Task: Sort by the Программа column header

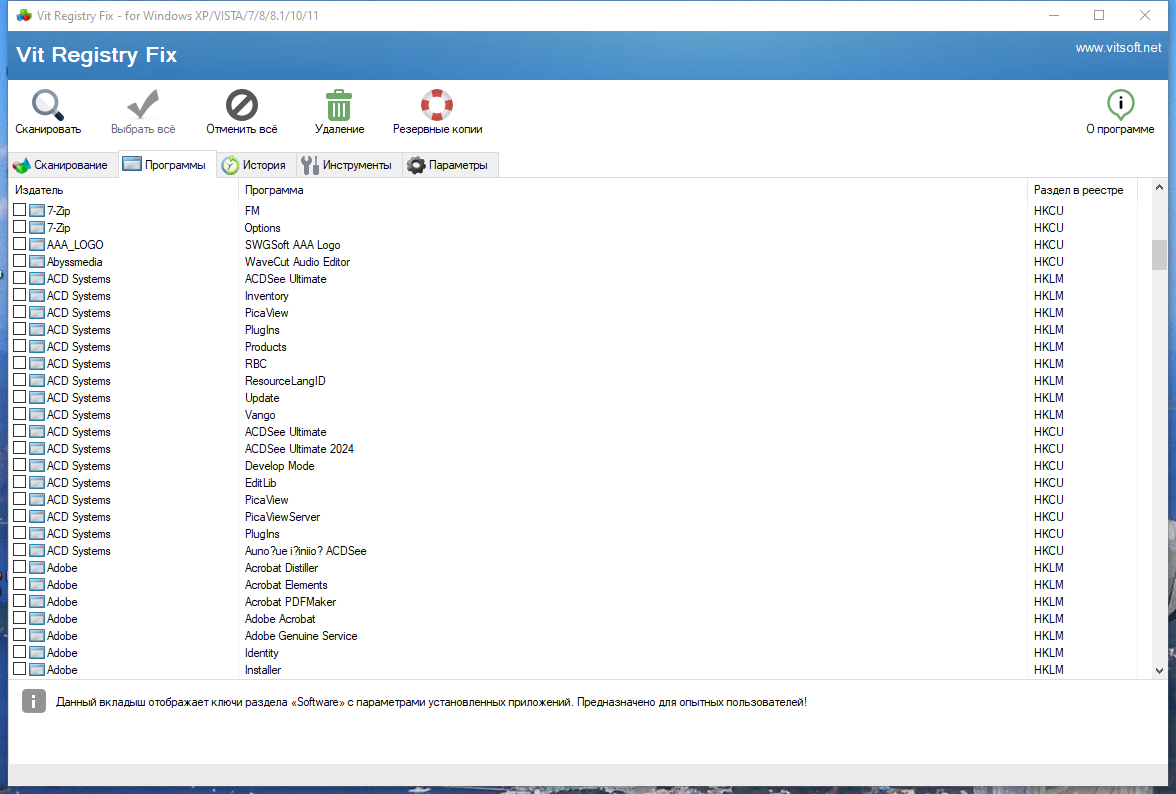Action: click(x=632, y=190)
